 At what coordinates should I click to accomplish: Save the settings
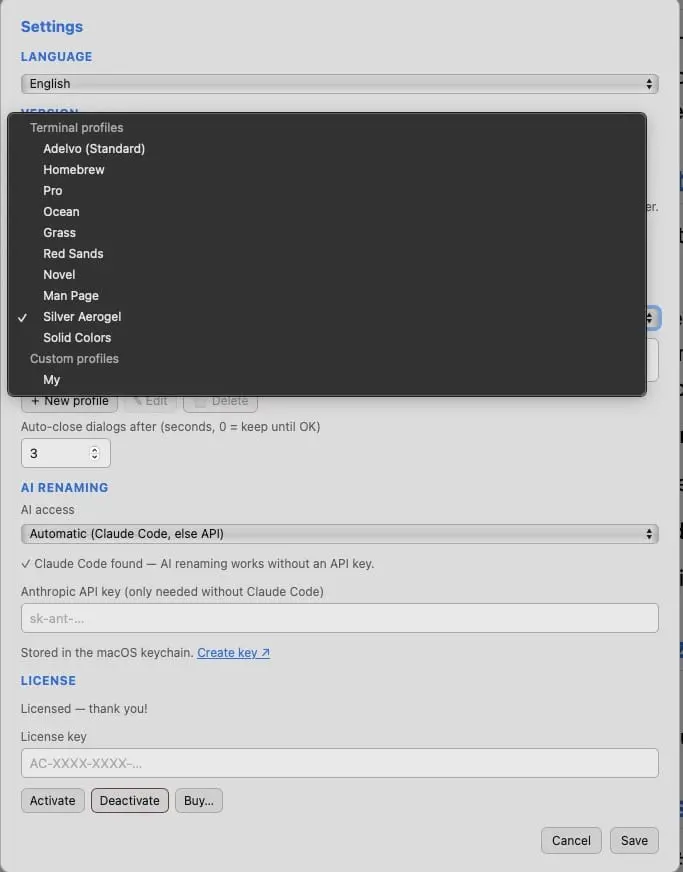(634, 840)
